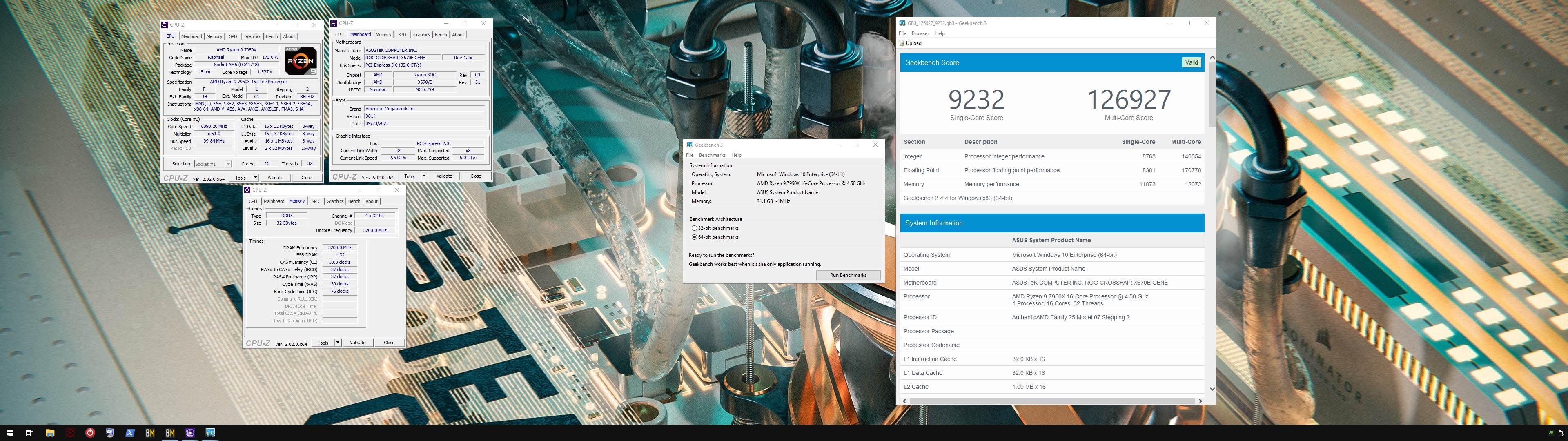Open Graphics tab in CPU-Z Memory window
Viewport: 1568px width, 441px height.
pos(335,202)
